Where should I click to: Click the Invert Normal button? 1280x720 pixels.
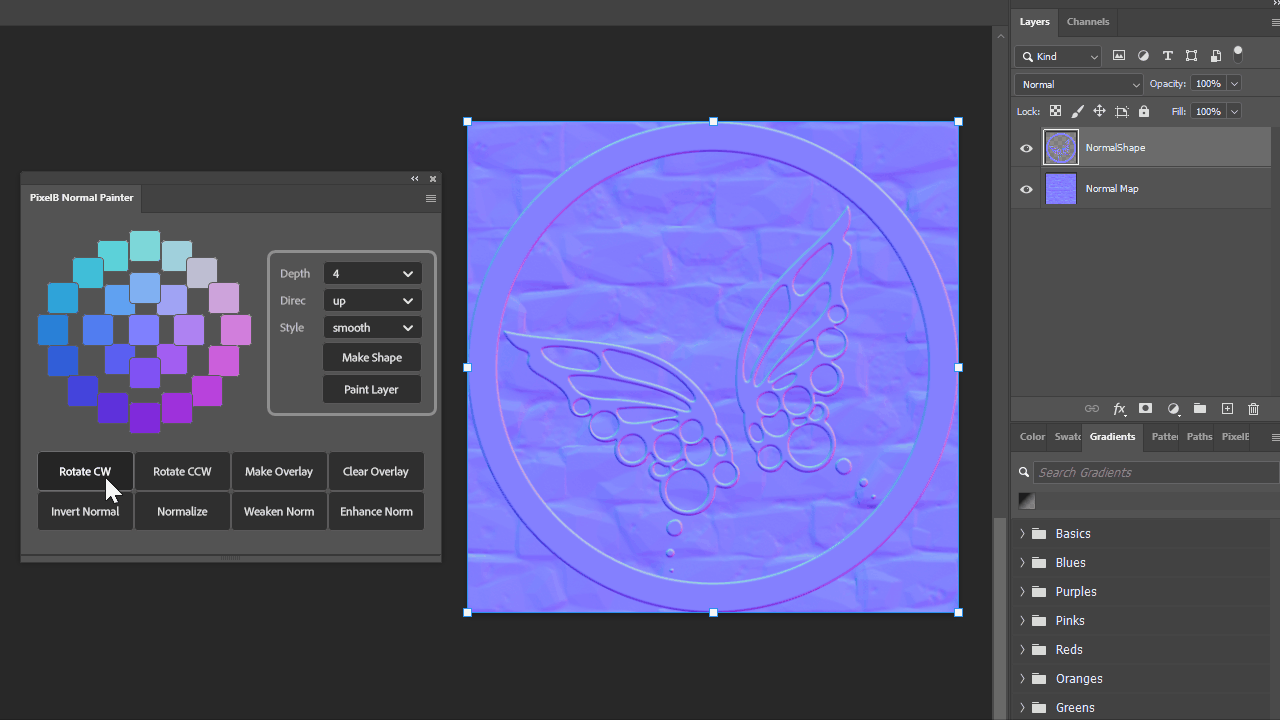85,511
